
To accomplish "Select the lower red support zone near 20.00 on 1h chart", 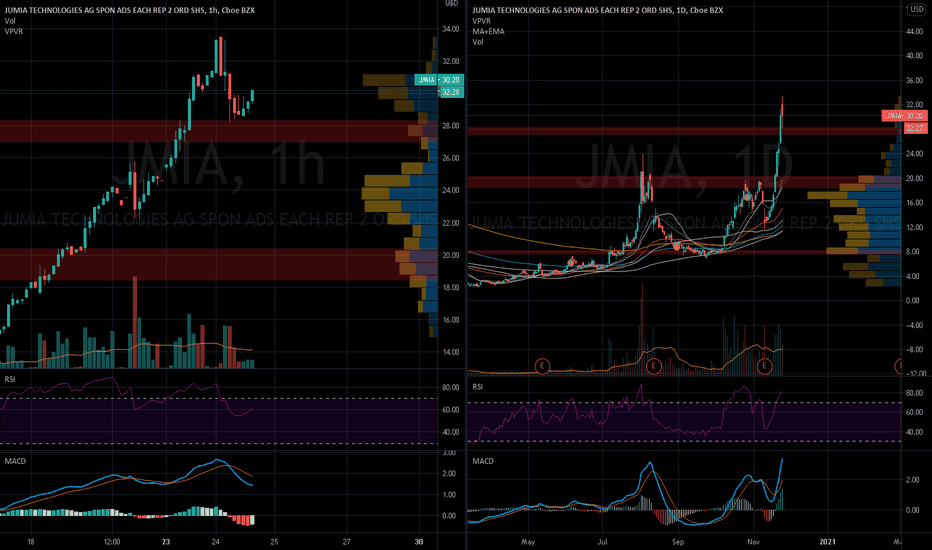I will 219,264.
